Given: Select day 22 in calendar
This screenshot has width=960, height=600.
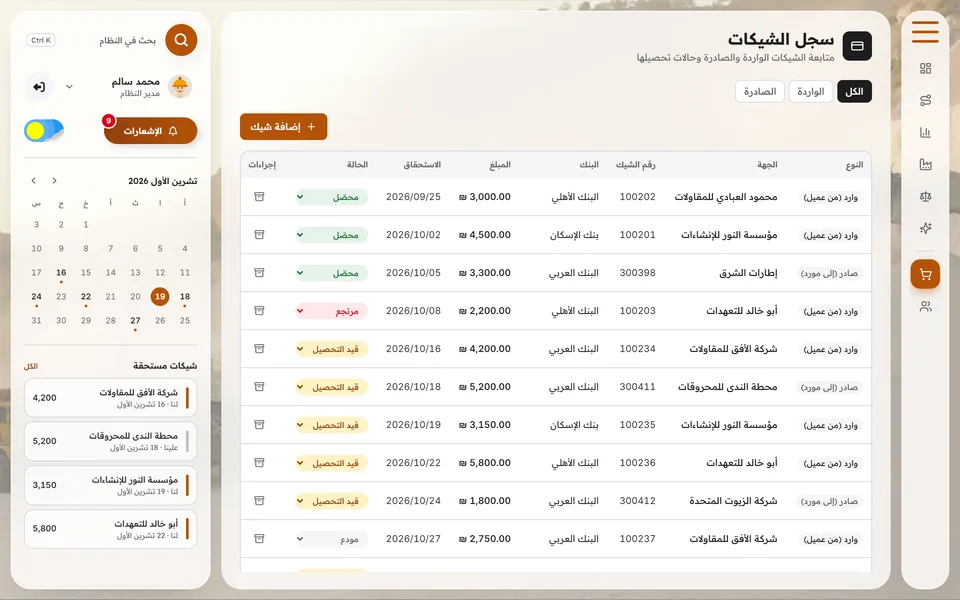Looking at the screenshot, I should pyautogui.click(x=86, y=297).
